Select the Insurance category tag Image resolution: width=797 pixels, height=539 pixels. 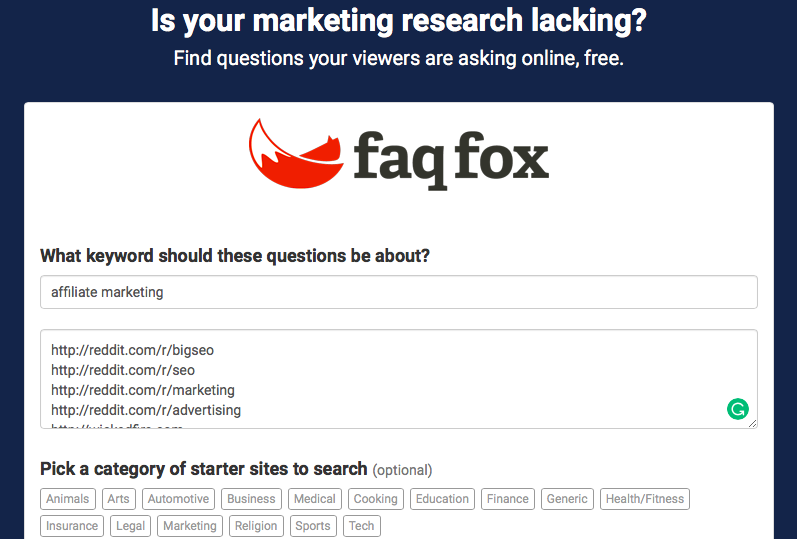coord(72,526)
